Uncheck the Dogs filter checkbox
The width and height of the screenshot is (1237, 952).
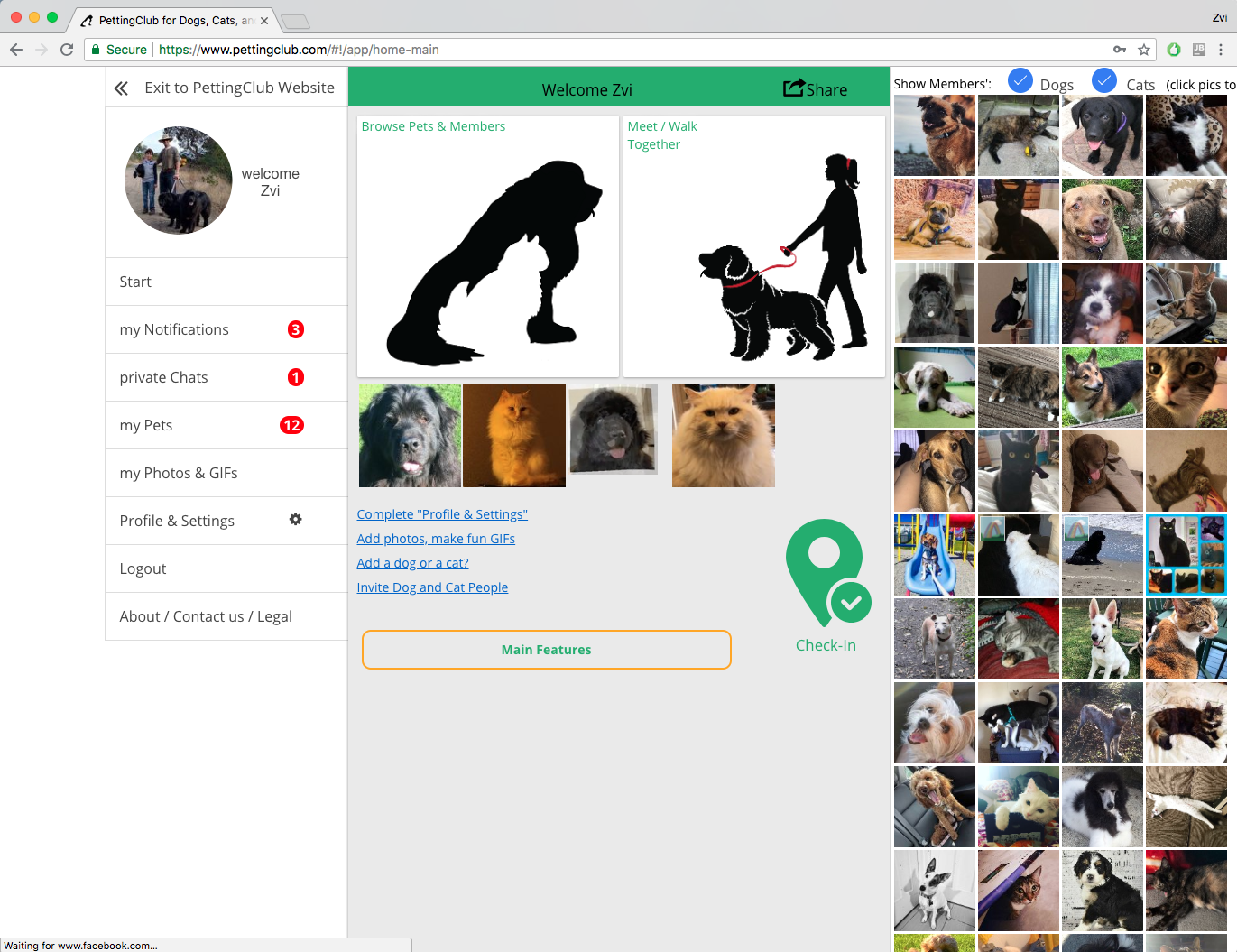tap(1020, 80)
